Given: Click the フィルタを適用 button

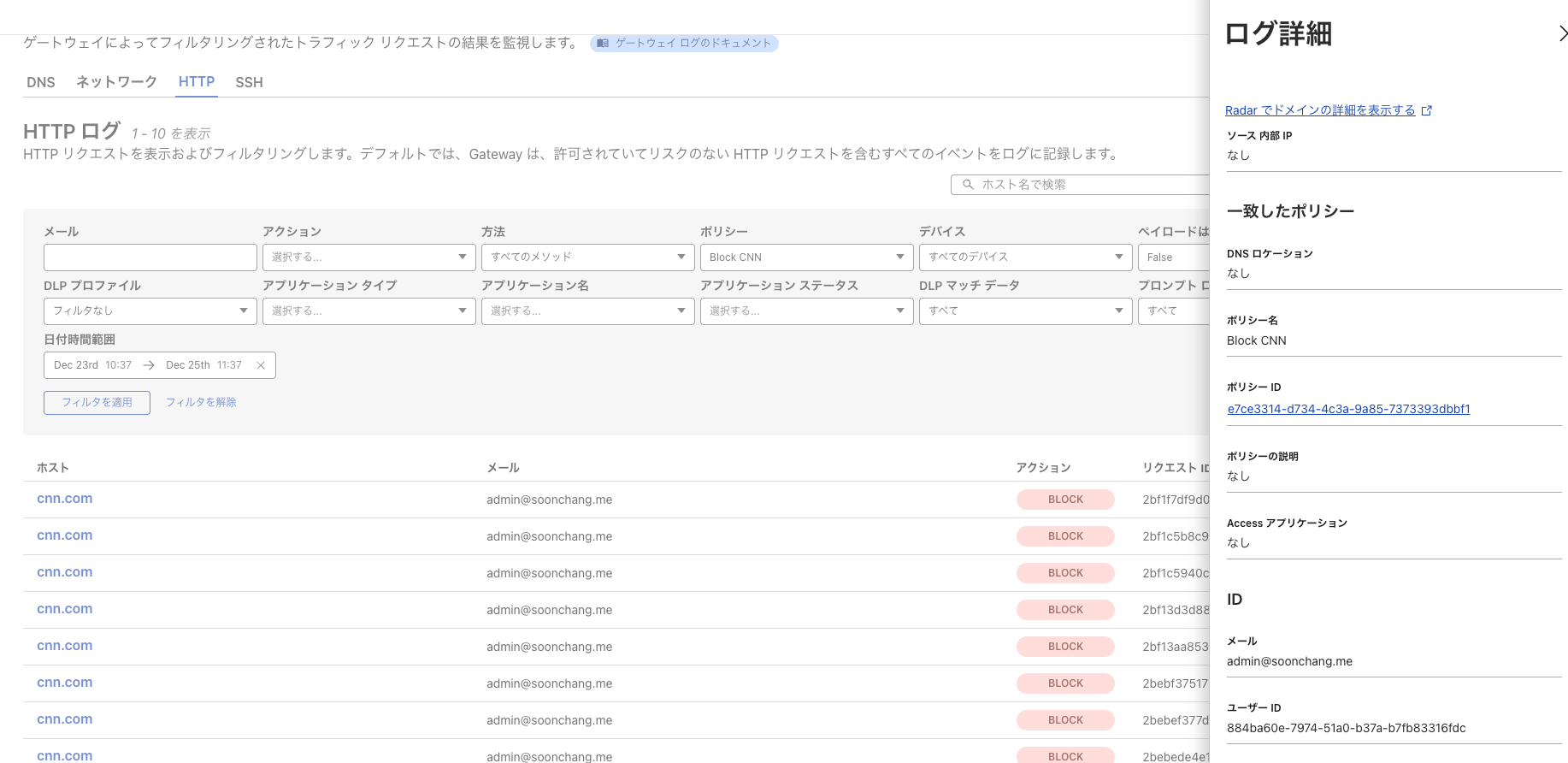Looking at the screenshot, I should pos(97,403).
